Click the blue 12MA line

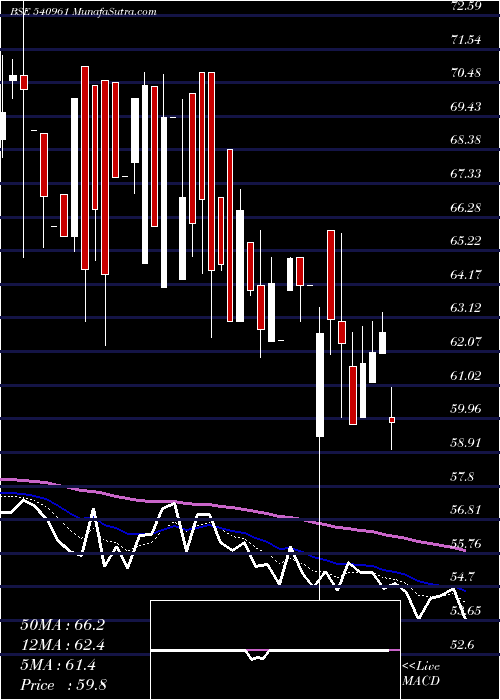[232, 531]
